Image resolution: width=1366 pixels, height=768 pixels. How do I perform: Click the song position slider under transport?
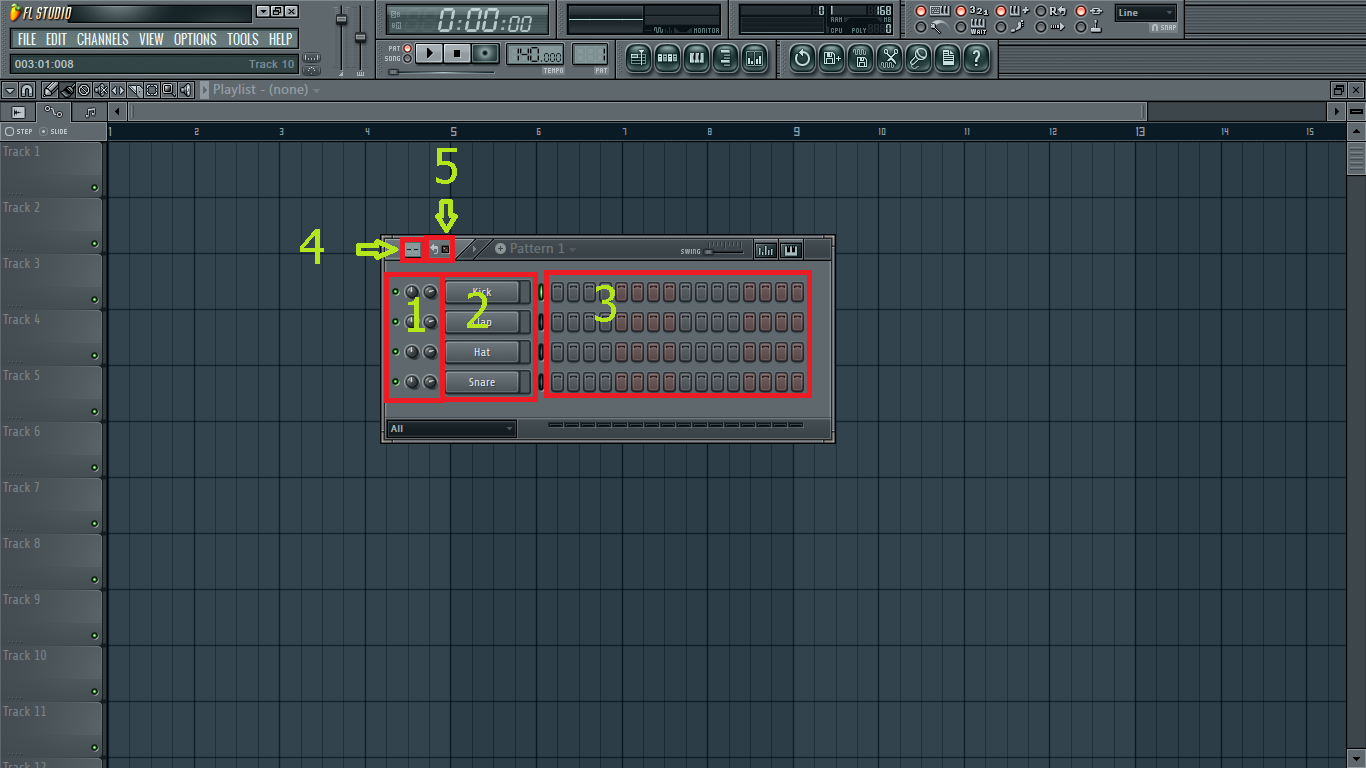point(441,72)
